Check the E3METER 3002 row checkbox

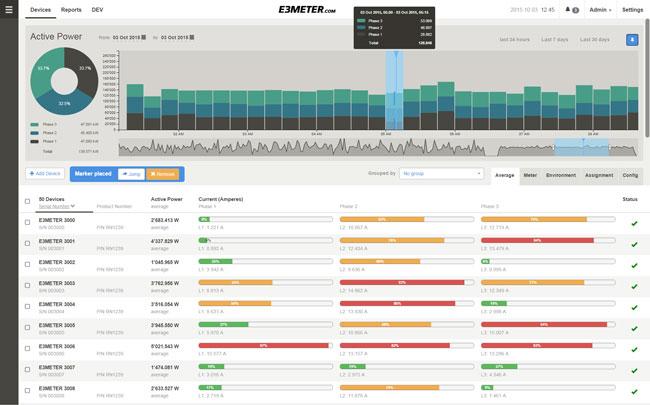pos(27,264)
